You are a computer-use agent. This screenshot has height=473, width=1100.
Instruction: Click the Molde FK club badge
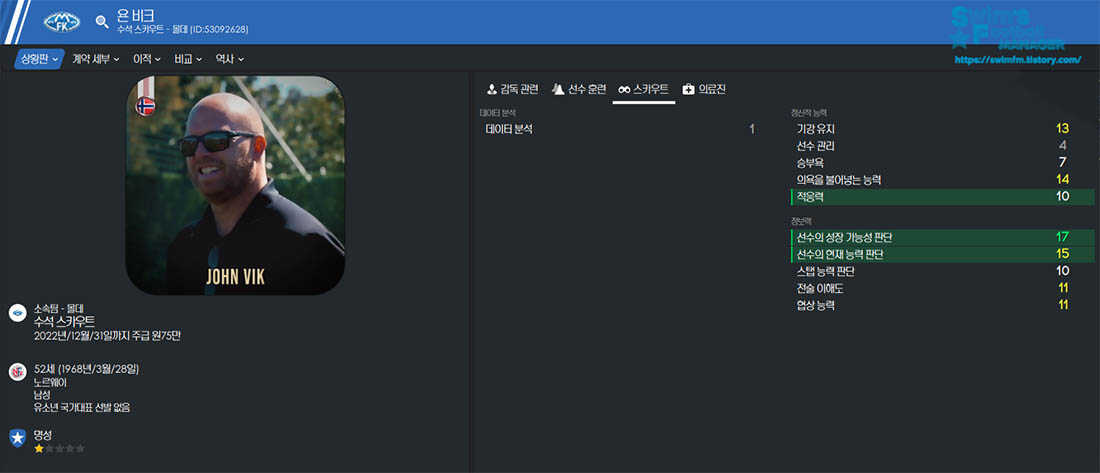pyautogui.click(x=62, y=22)
